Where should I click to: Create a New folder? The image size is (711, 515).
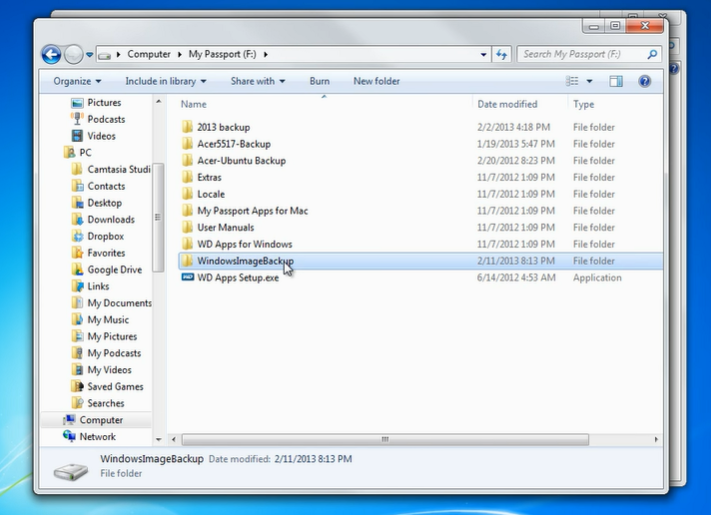[x=376, y=81]
